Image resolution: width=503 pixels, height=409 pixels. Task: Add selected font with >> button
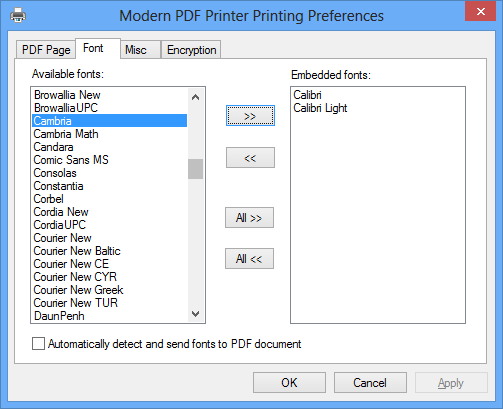pyautogui.click(x=250, y=116)
